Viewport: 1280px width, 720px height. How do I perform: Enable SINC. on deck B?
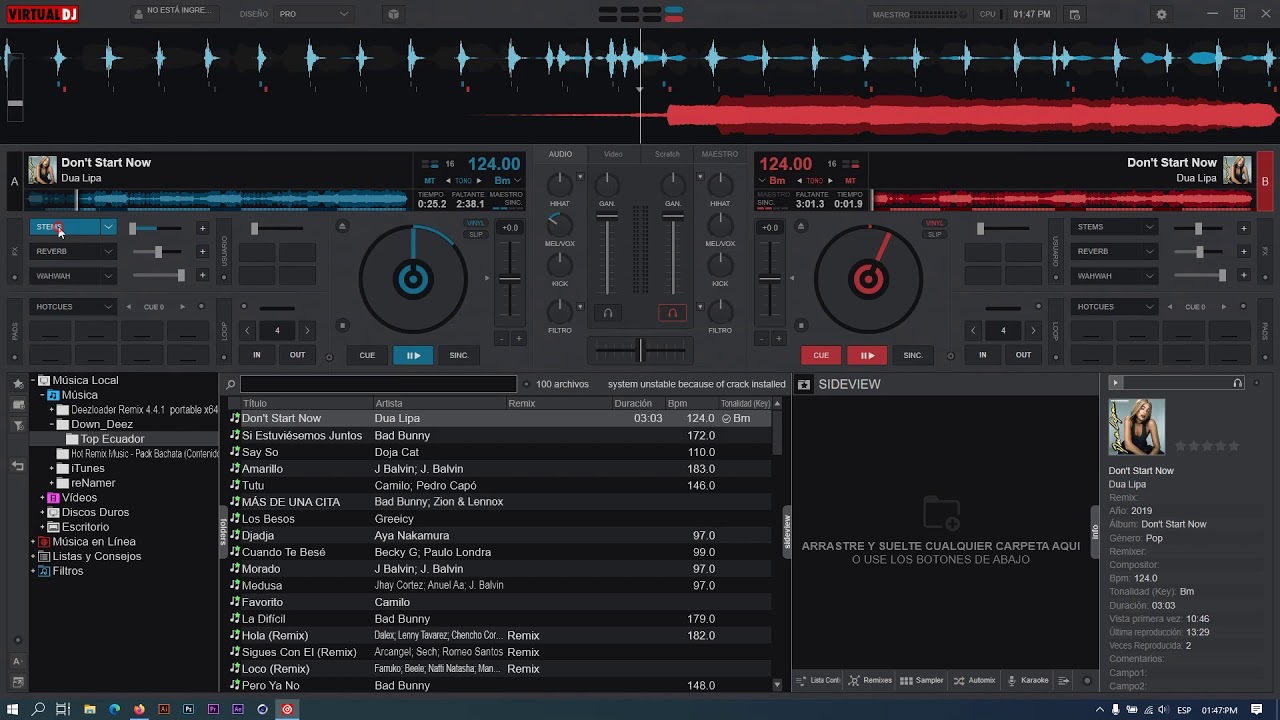913,355
